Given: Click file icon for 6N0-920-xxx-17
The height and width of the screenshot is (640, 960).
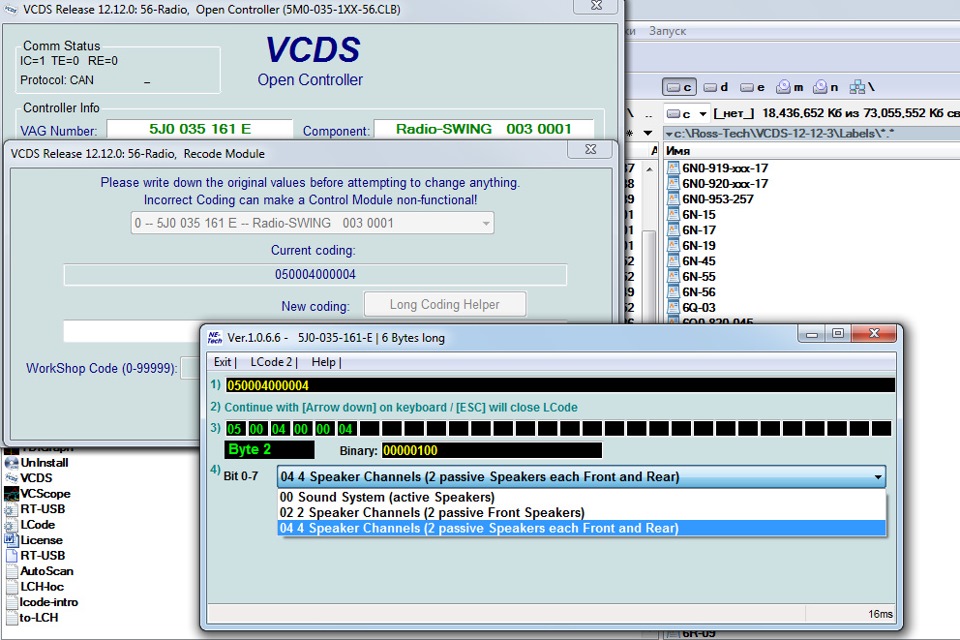Looking at the screenshot, I should coord(673,183).
